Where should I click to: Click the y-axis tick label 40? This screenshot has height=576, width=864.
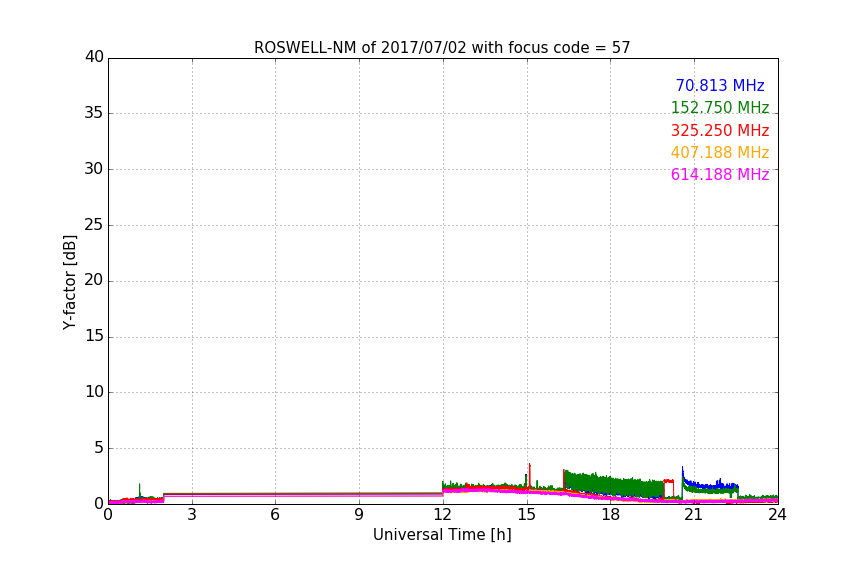[94, 57]
